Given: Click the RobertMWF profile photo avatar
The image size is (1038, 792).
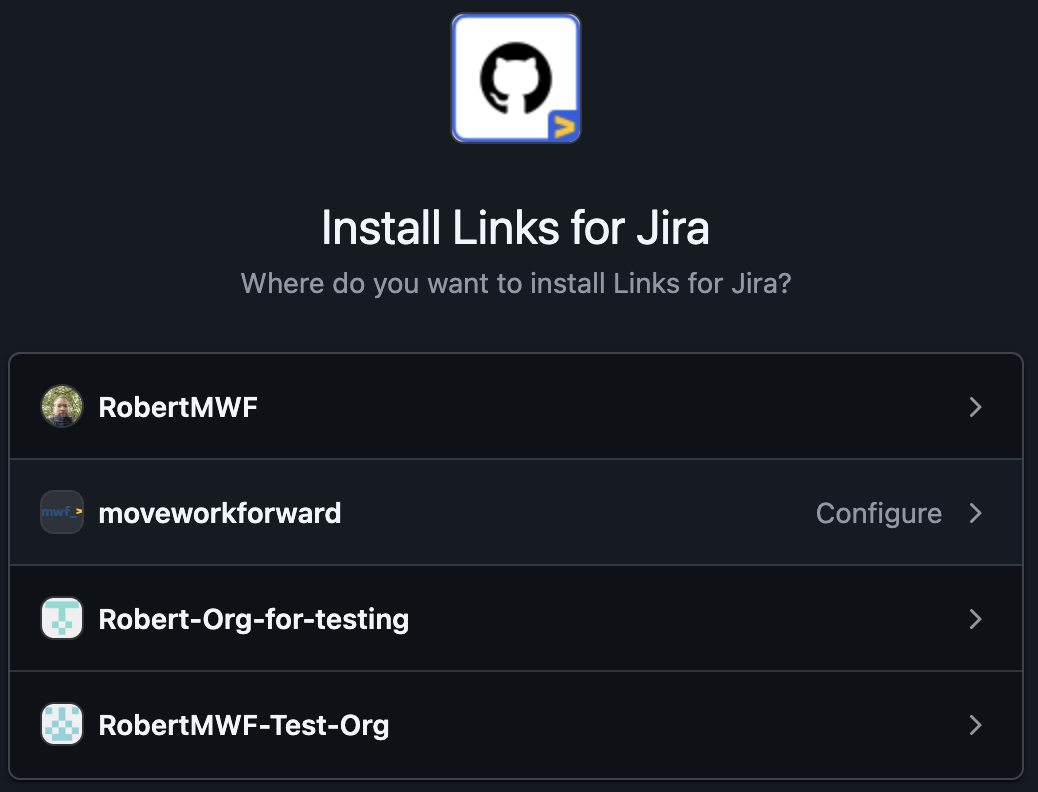Looking at the screenshot, I should click(62, 407).
